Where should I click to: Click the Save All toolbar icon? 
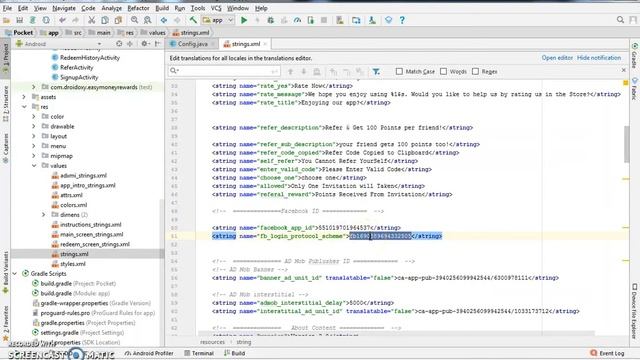pyautogui.click(x=19, y=20)
